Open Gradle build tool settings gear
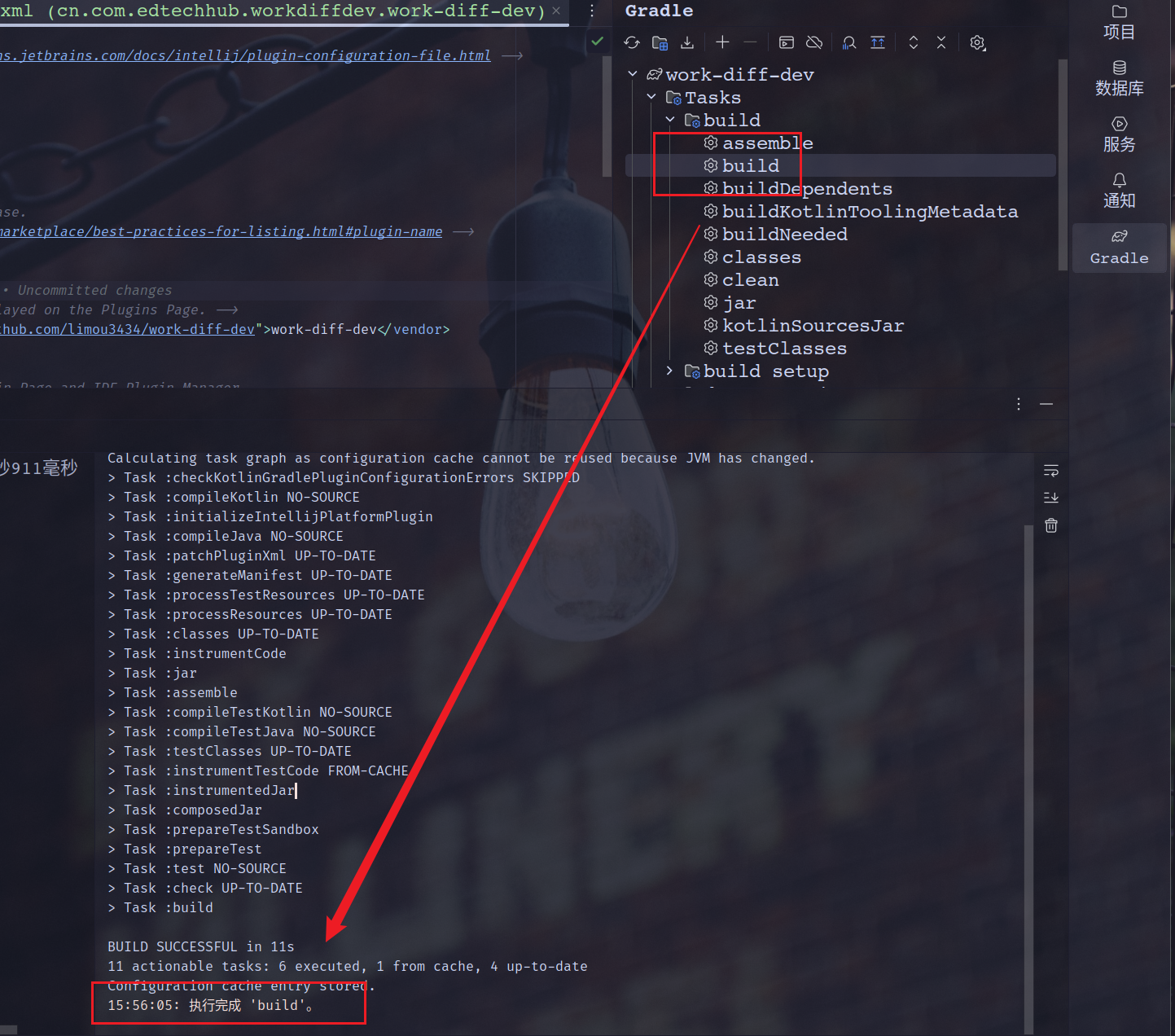 [x=977, y=42]
